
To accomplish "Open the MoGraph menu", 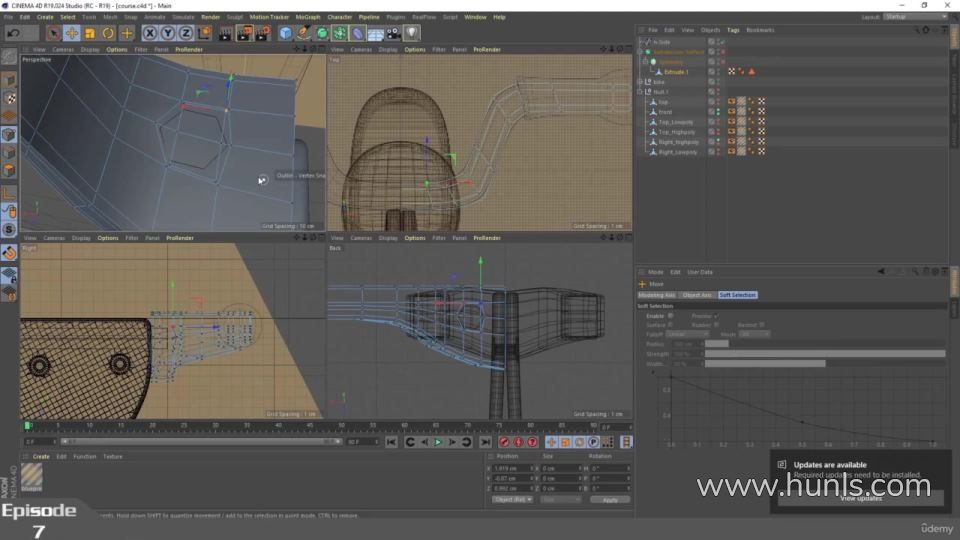I will point(307,17).
